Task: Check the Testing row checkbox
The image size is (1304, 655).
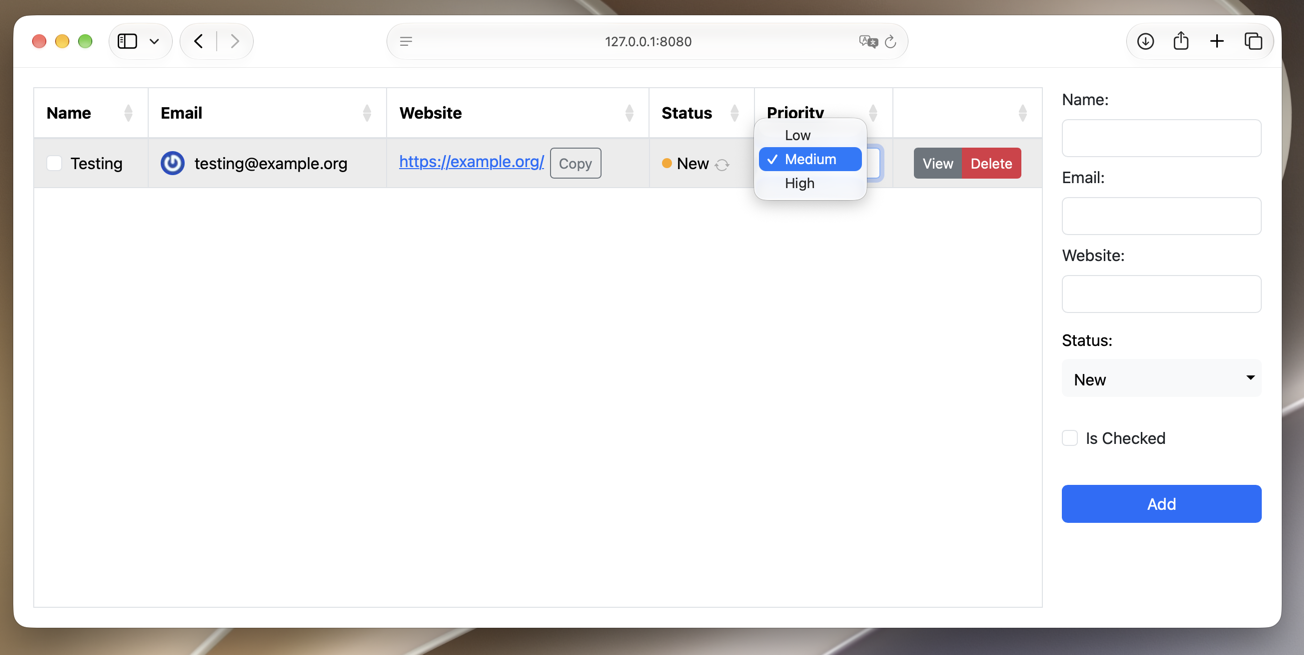Action: pyautogui.click(x=54, y=163)
